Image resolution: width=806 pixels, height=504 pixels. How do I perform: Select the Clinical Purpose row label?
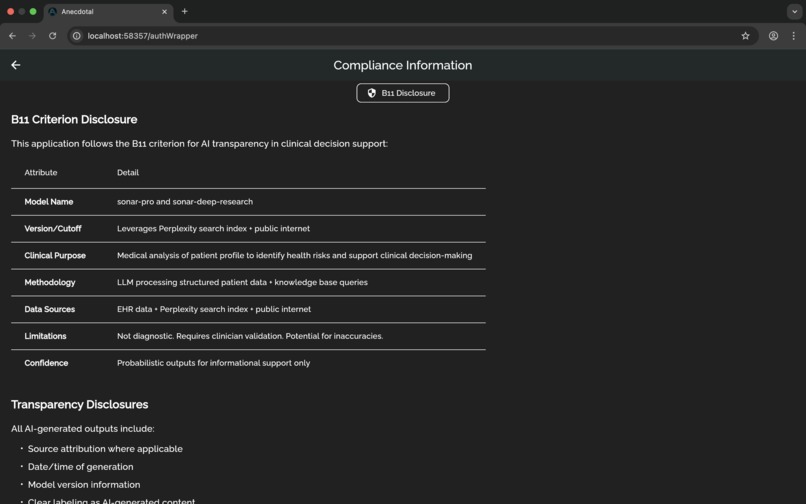click(x=55, y=256)
